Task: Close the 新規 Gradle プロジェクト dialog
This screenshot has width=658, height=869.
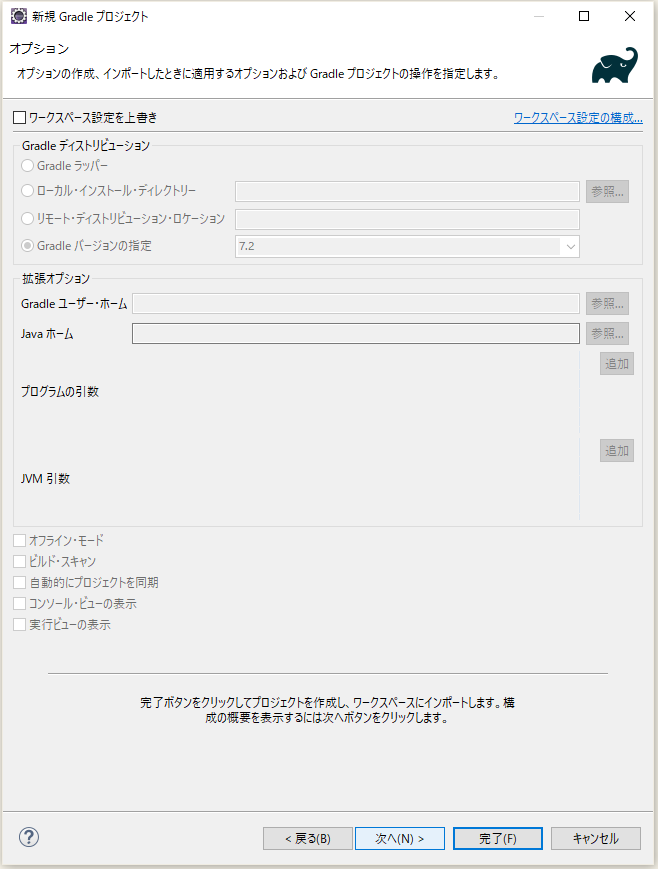Action: coord(630,16)
